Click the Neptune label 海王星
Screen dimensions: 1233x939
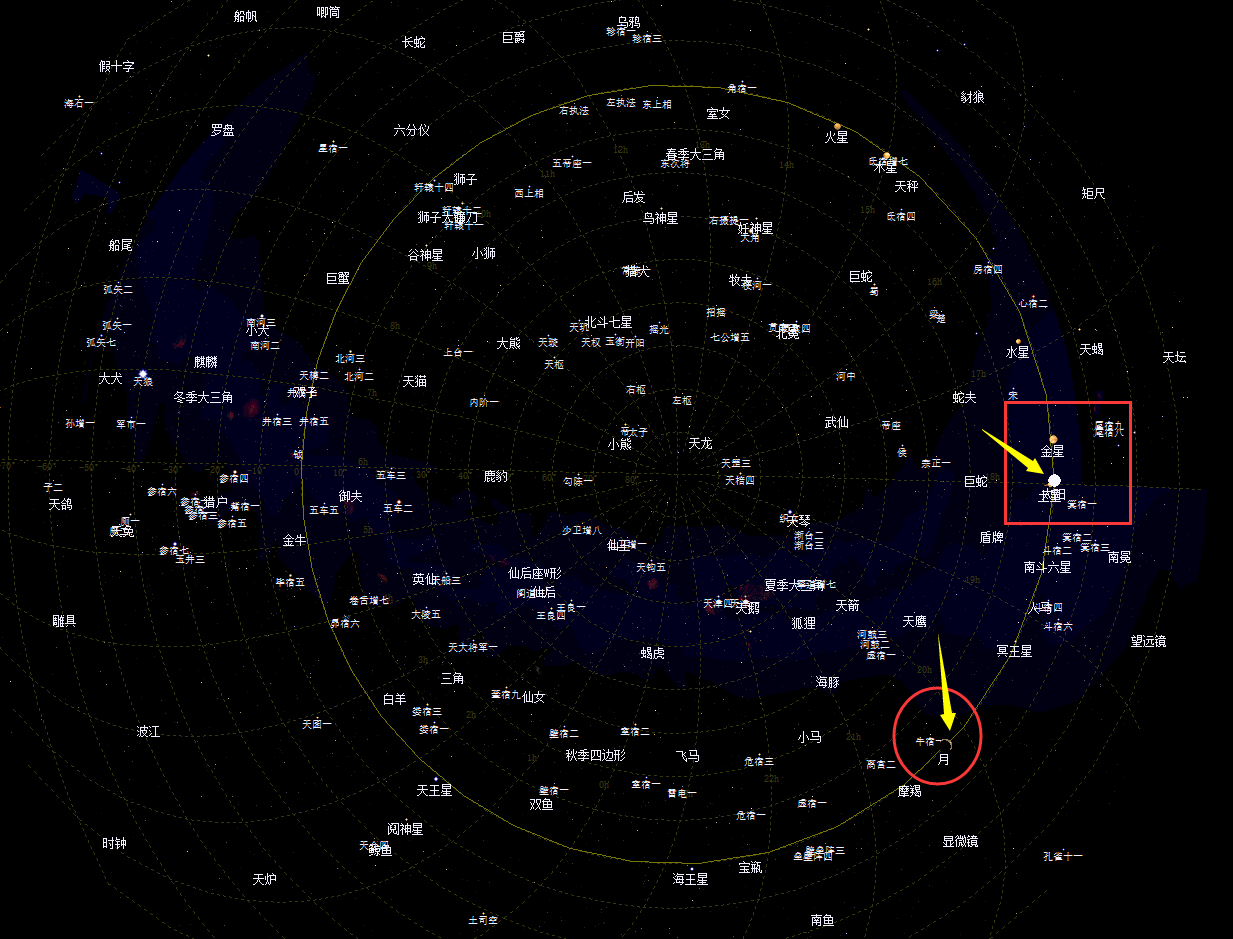690,879
